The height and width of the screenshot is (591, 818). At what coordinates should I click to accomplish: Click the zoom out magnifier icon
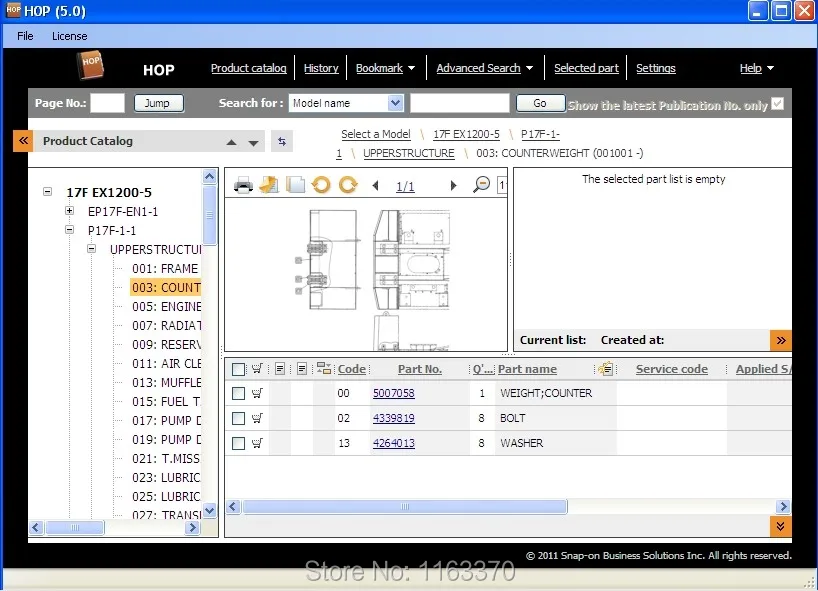point(481,184)
